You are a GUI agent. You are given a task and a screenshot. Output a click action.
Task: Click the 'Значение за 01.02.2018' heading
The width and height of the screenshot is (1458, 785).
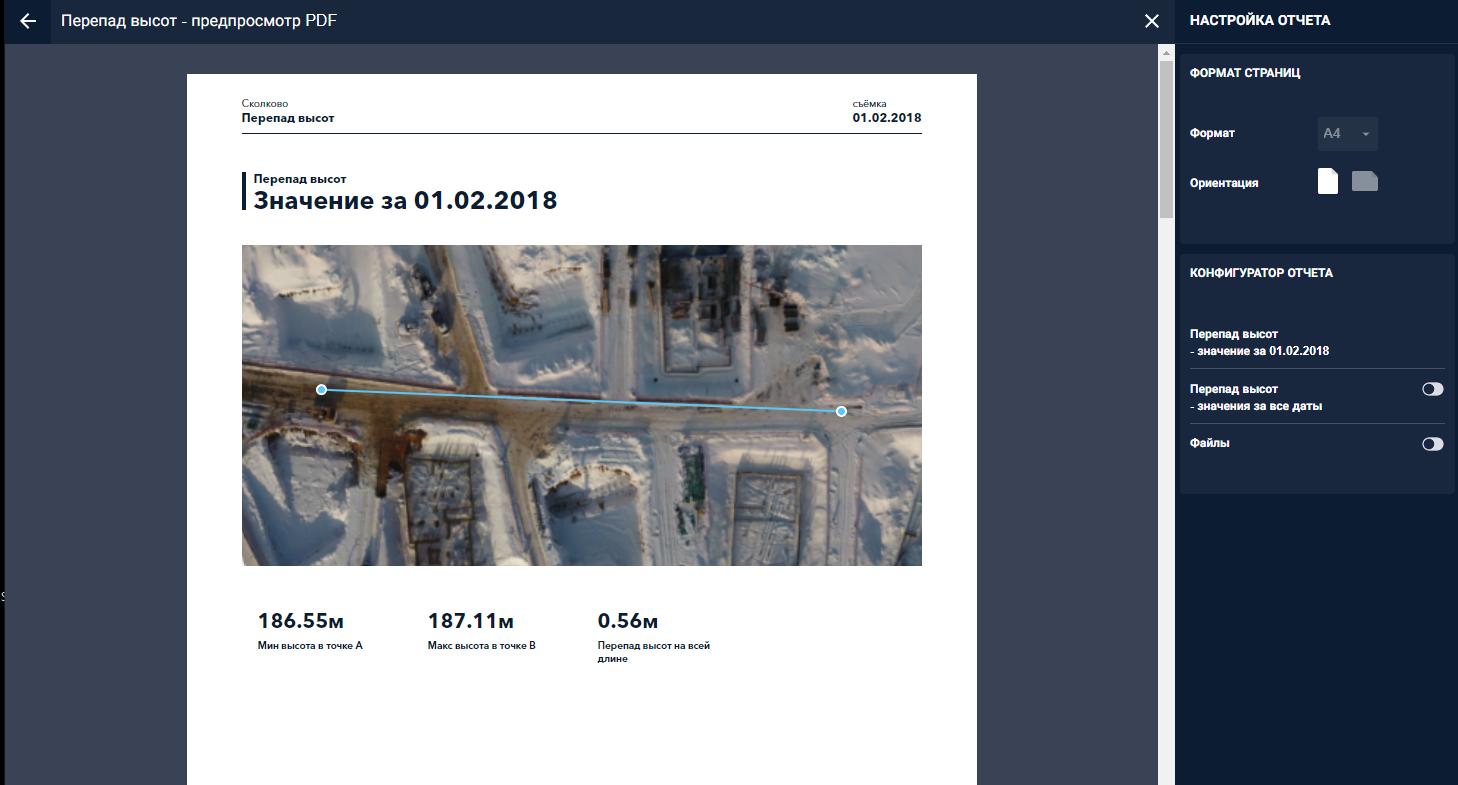tap(405, 200)
